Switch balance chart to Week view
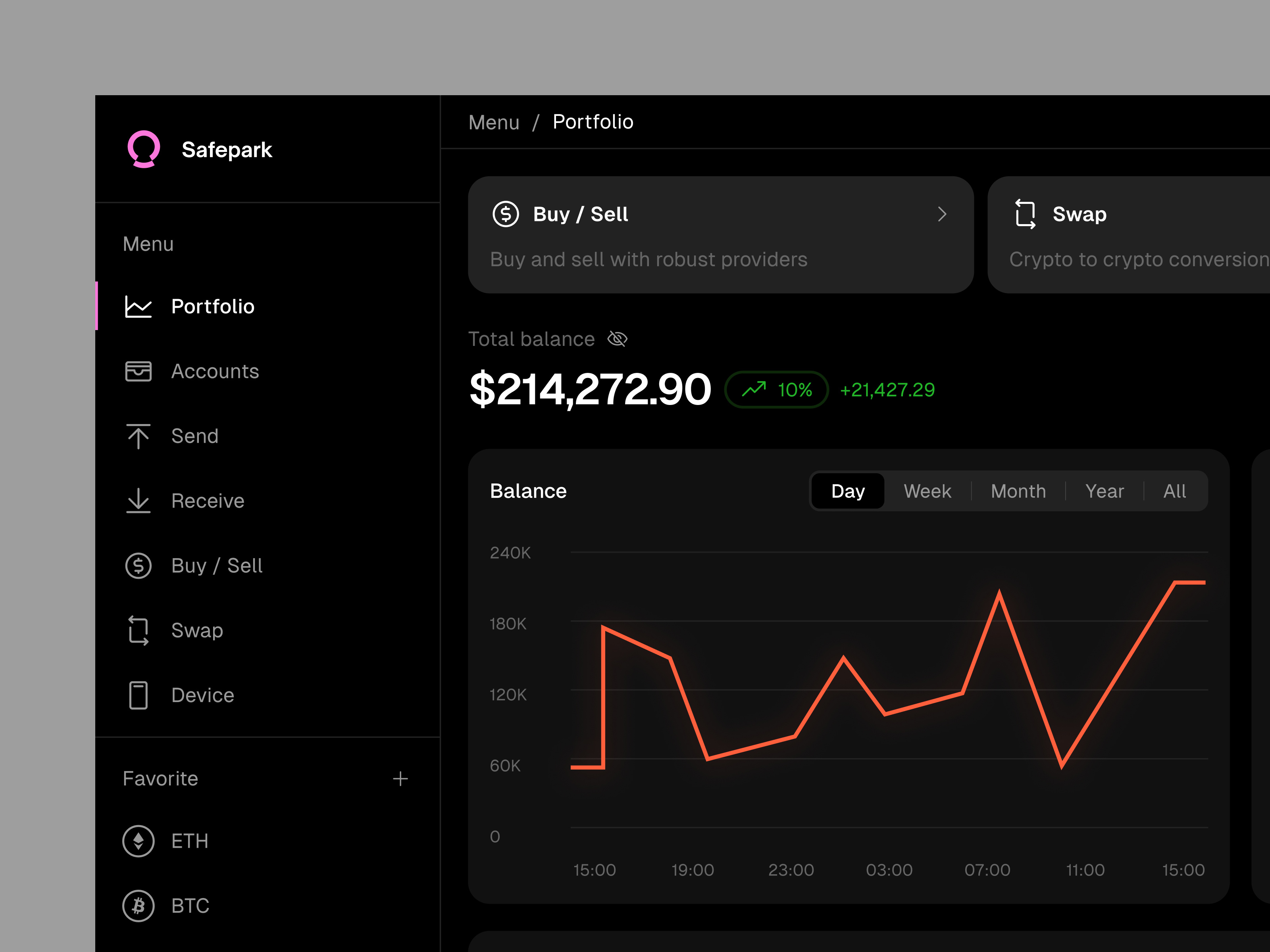 click(x=927, y=491)
